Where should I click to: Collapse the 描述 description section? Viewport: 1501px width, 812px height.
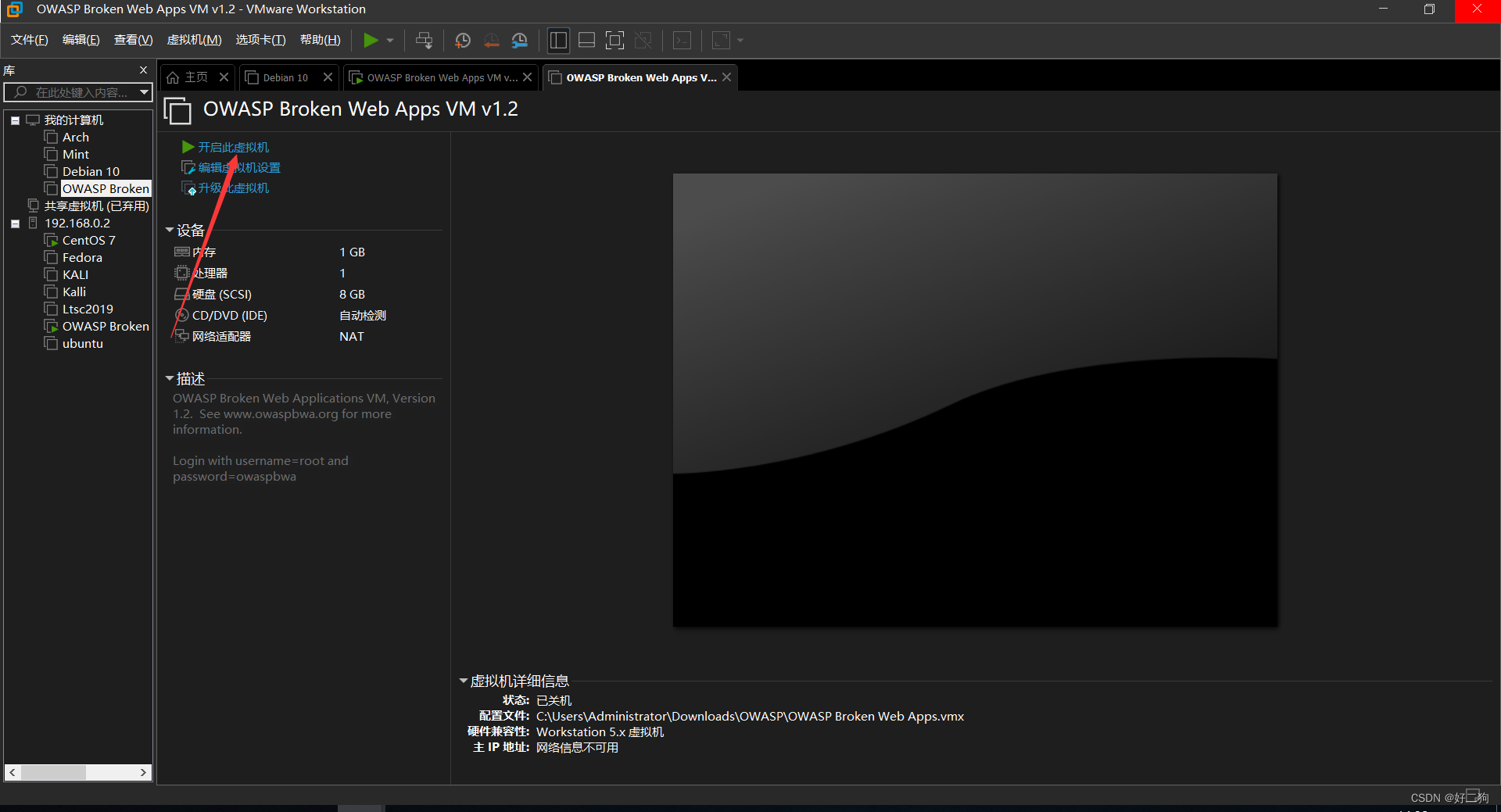coord(170,379)
